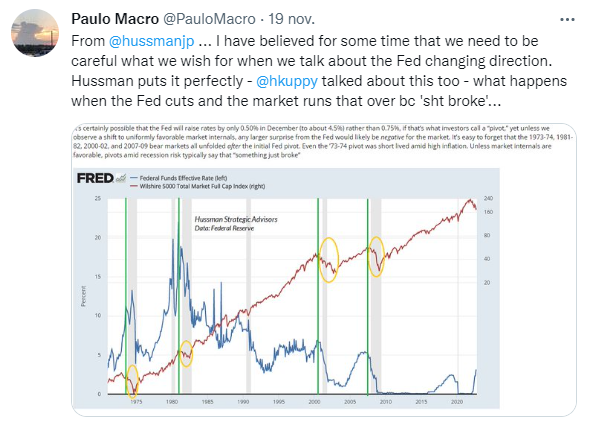Click the 2020 label on x-axis
Screen dimensions: 589x421
(457, 402)
